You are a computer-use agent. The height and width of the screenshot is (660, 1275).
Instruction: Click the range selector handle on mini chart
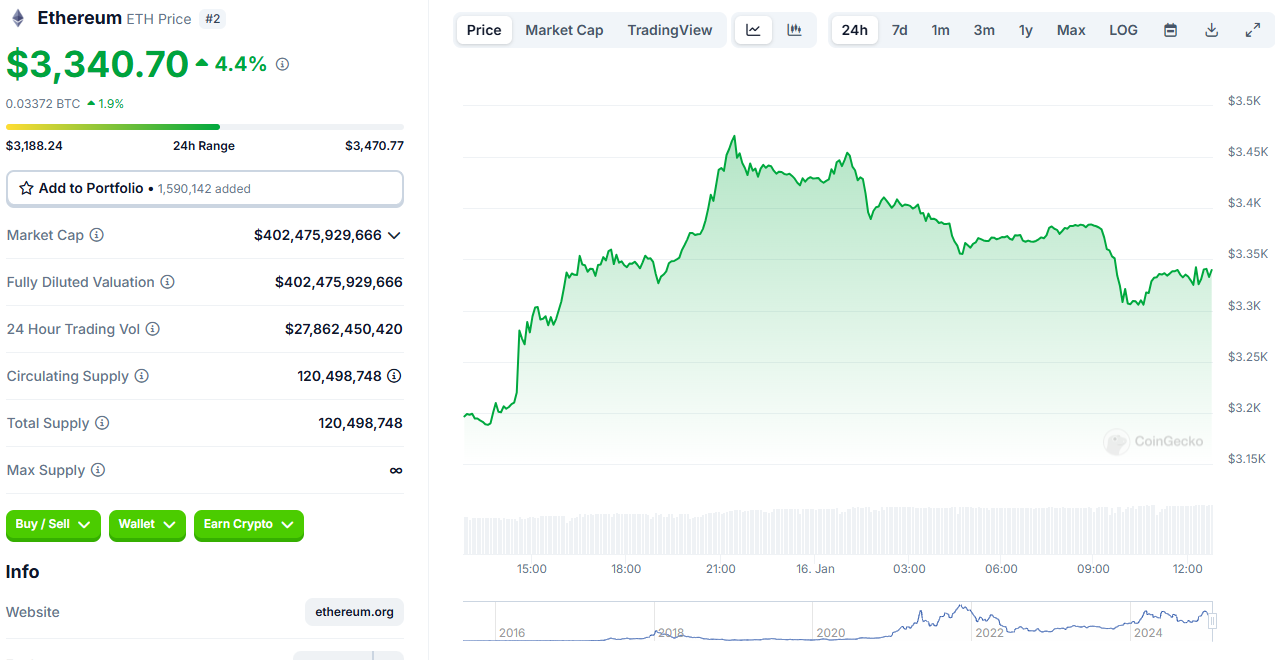1212,621
